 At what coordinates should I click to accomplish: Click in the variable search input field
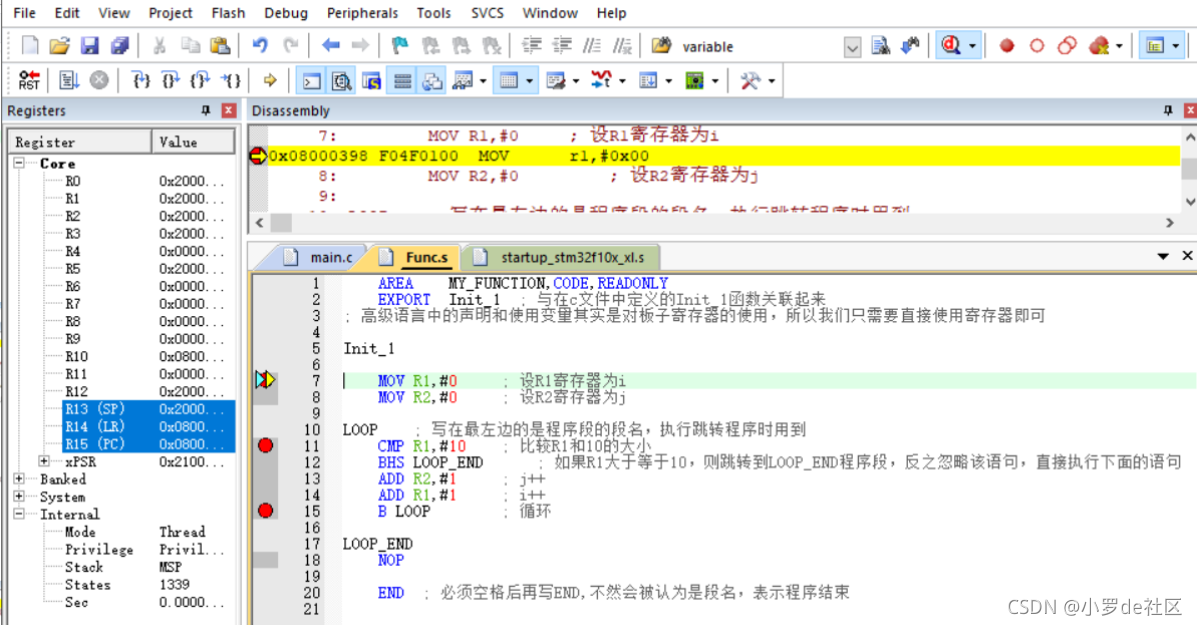tap(760, 47)
